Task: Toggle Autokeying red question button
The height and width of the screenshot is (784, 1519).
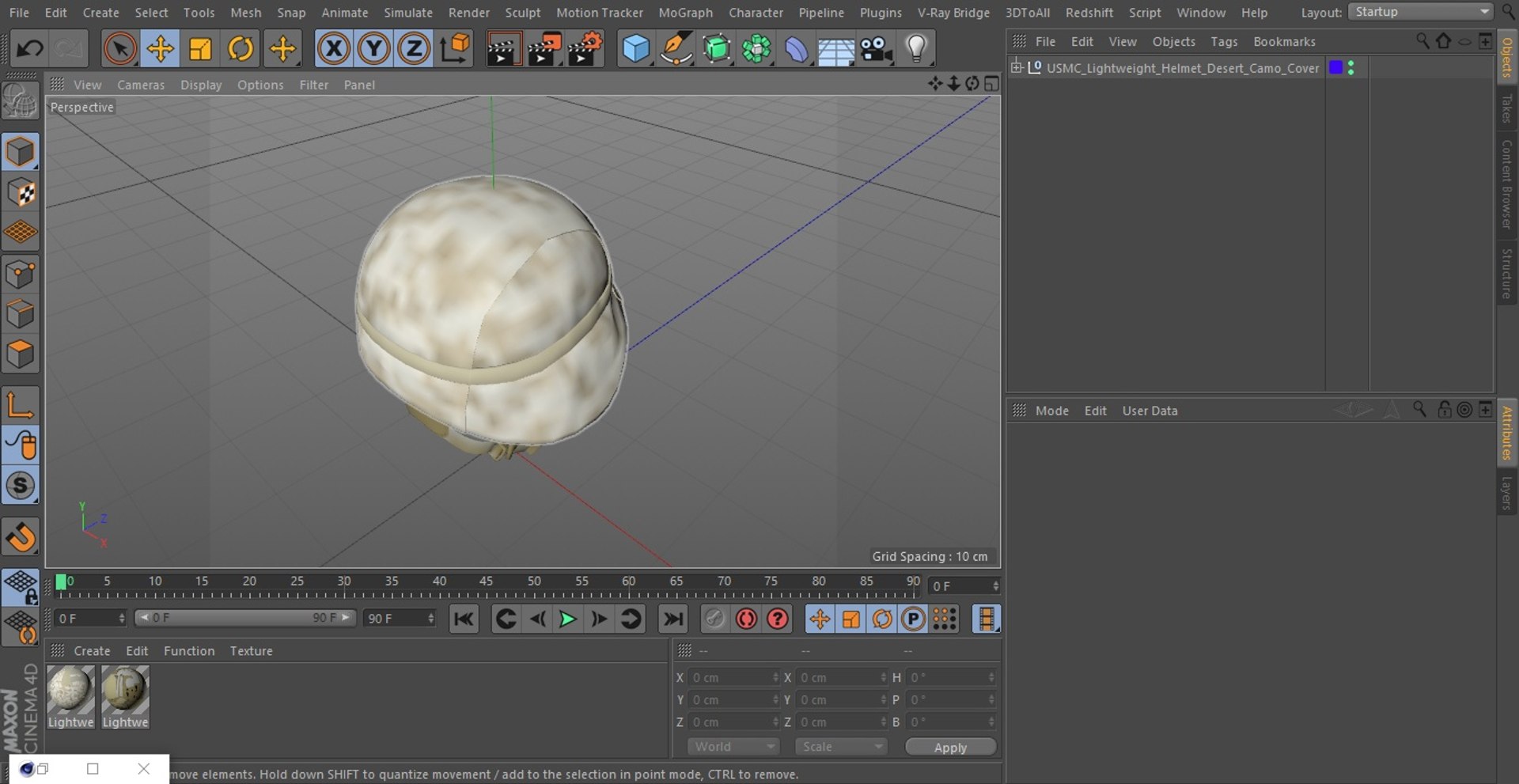Action: click(x=778, y=619)
